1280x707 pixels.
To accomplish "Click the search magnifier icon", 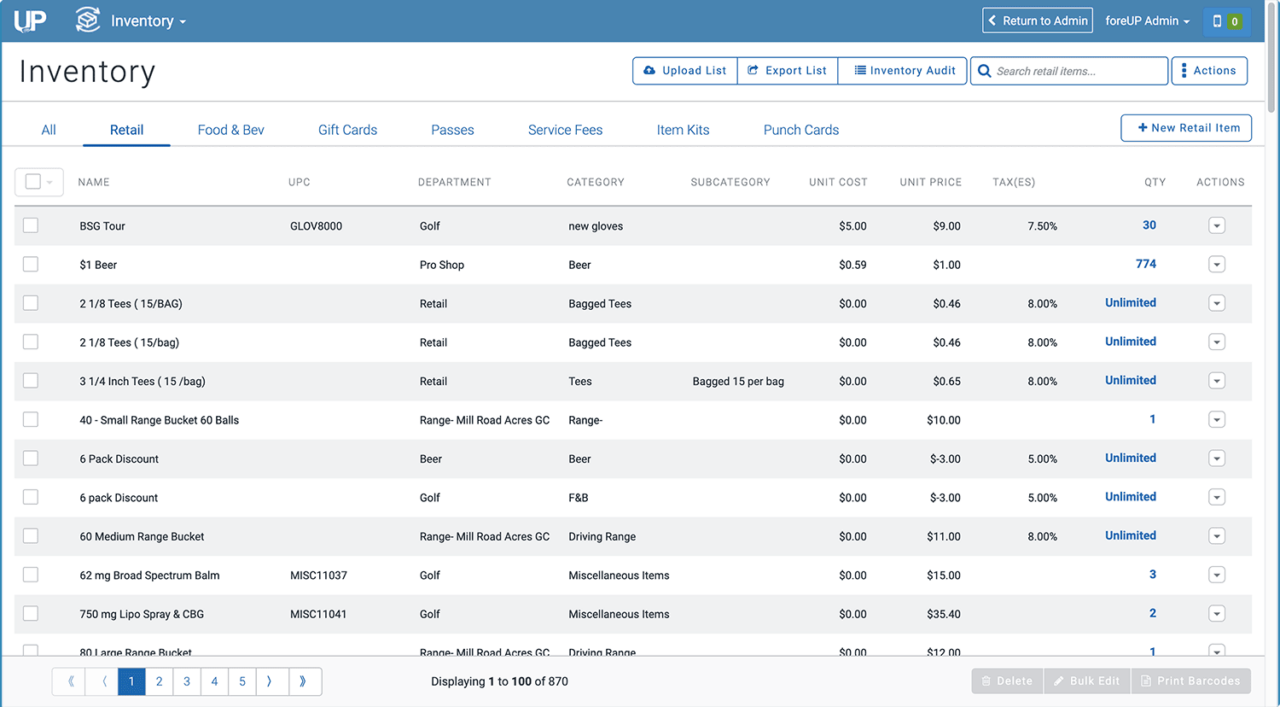I will pos(984,71).
